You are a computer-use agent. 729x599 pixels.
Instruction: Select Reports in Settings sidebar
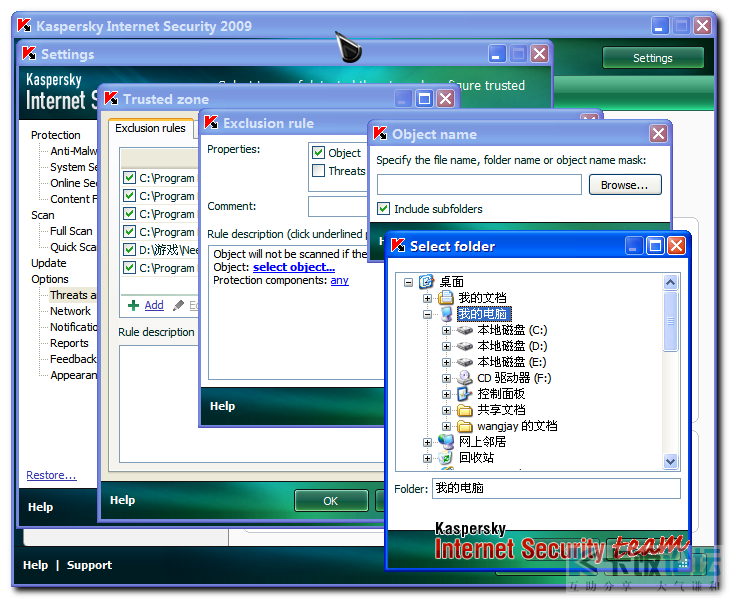pos(69,343)
